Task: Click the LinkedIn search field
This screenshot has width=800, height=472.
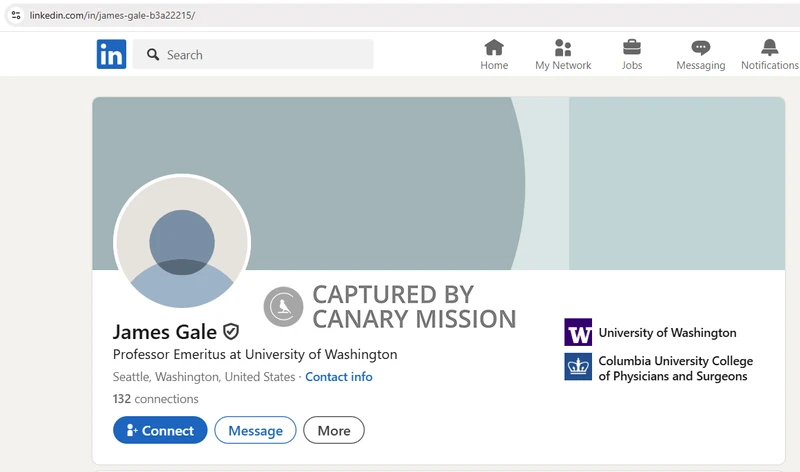Action: (253, 54)
